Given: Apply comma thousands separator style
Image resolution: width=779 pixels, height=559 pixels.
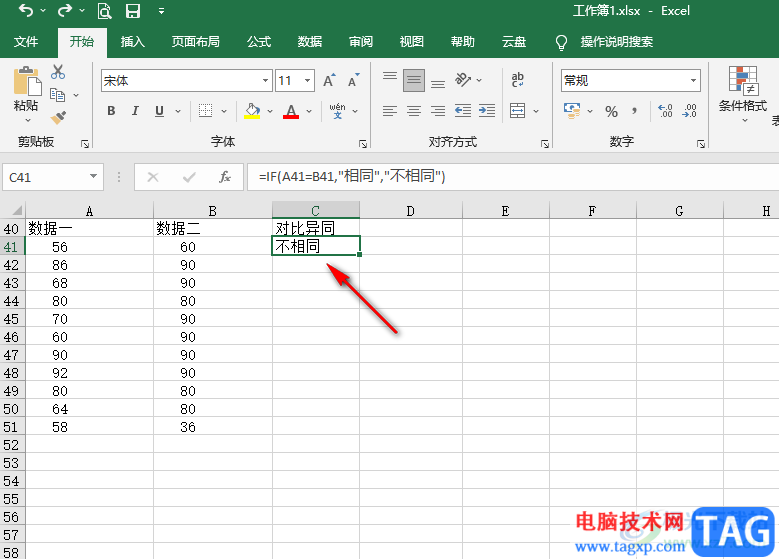Looking at the screenshot, I should (634, 111).
